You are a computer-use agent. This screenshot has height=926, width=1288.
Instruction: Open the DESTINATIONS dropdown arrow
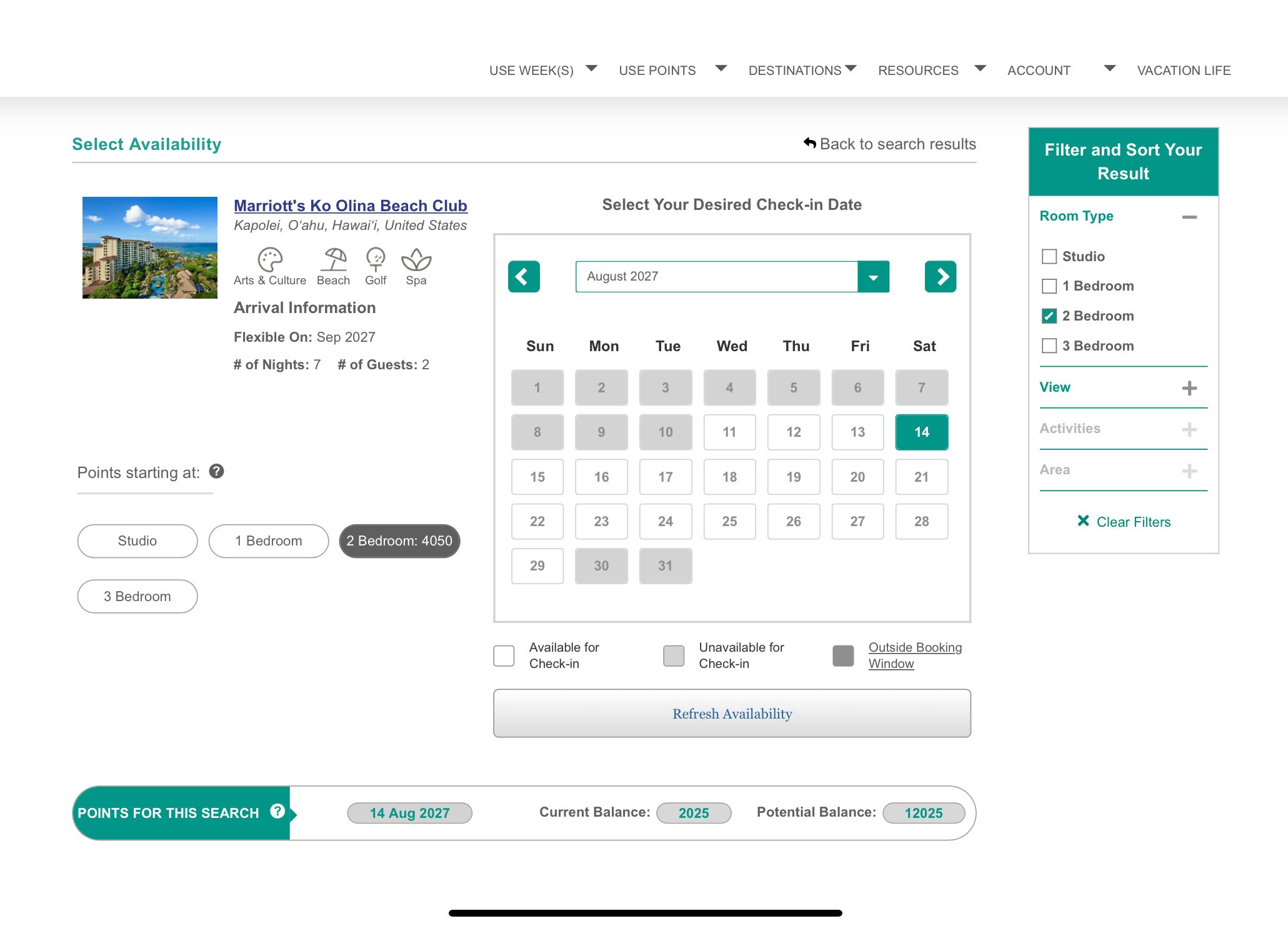[x=851, y=68]
